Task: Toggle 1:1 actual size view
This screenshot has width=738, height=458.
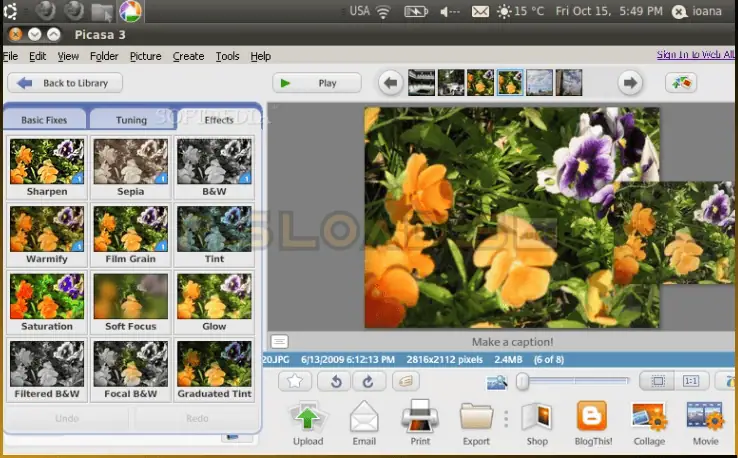Action: (x=690, y=381)
